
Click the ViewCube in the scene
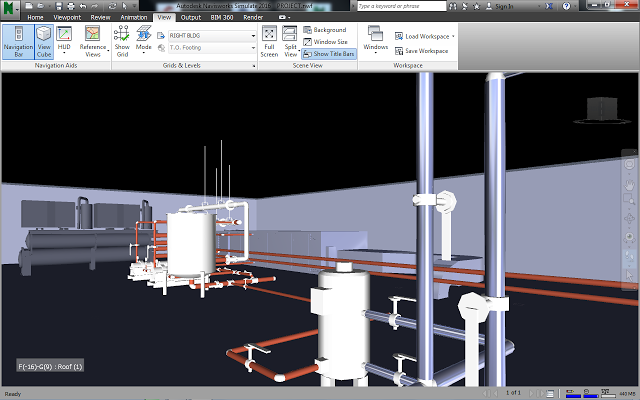point(602,110)
